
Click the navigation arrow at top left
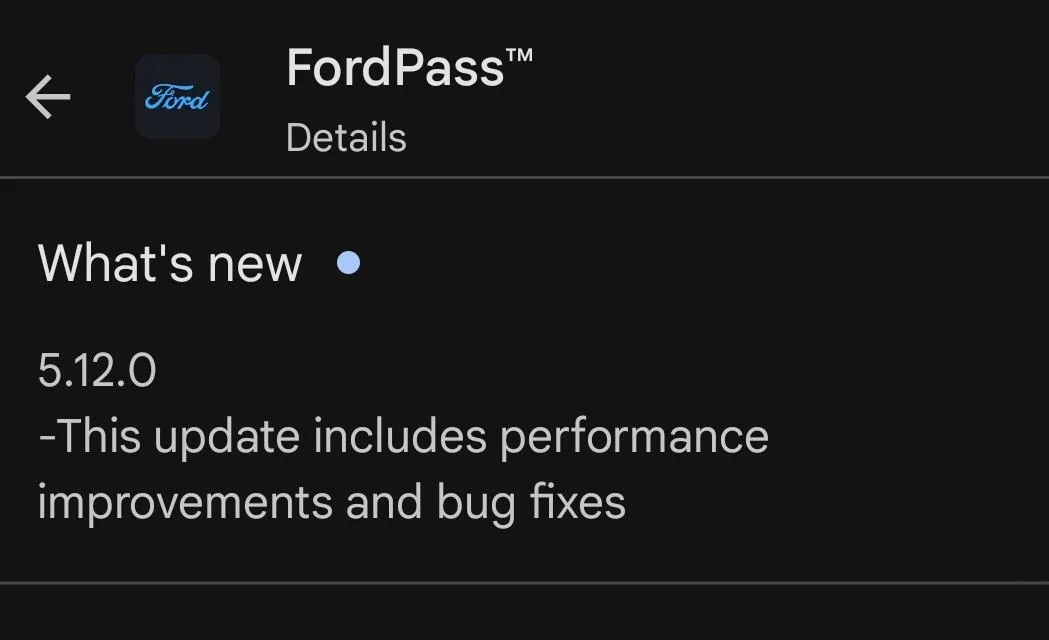(47, 97)
